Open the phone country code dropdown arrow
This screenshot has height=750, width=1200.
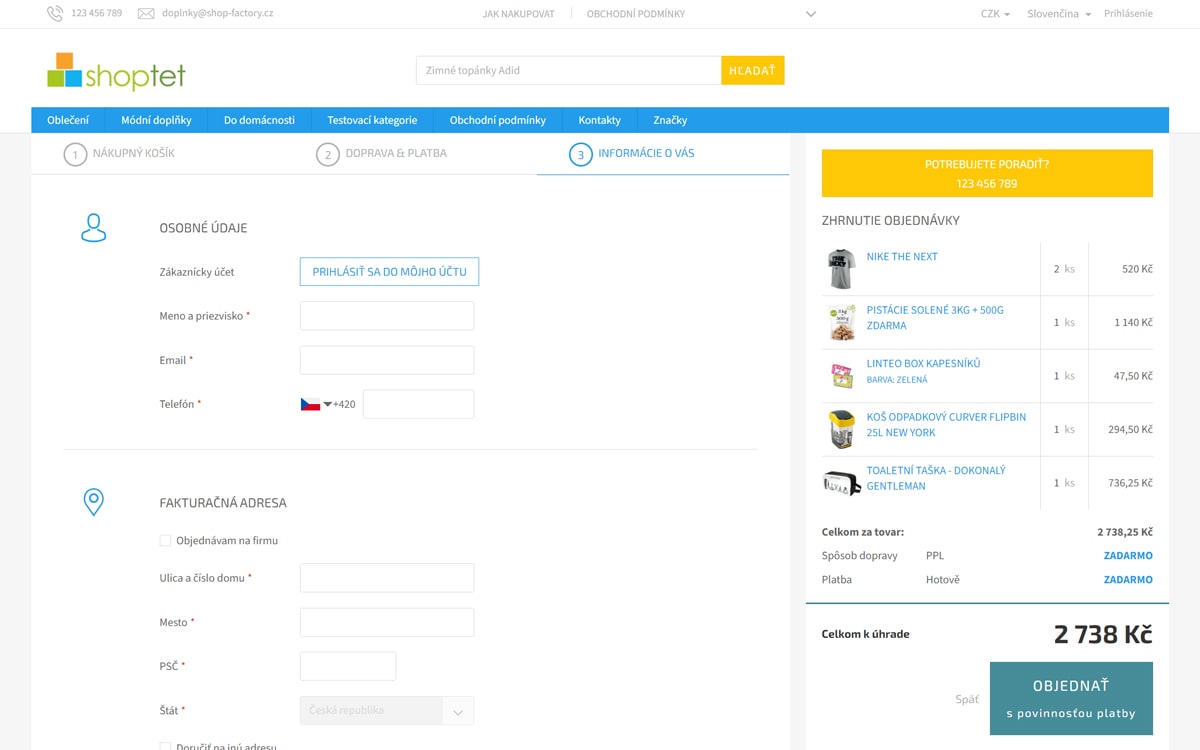click(x=327, y=404)
